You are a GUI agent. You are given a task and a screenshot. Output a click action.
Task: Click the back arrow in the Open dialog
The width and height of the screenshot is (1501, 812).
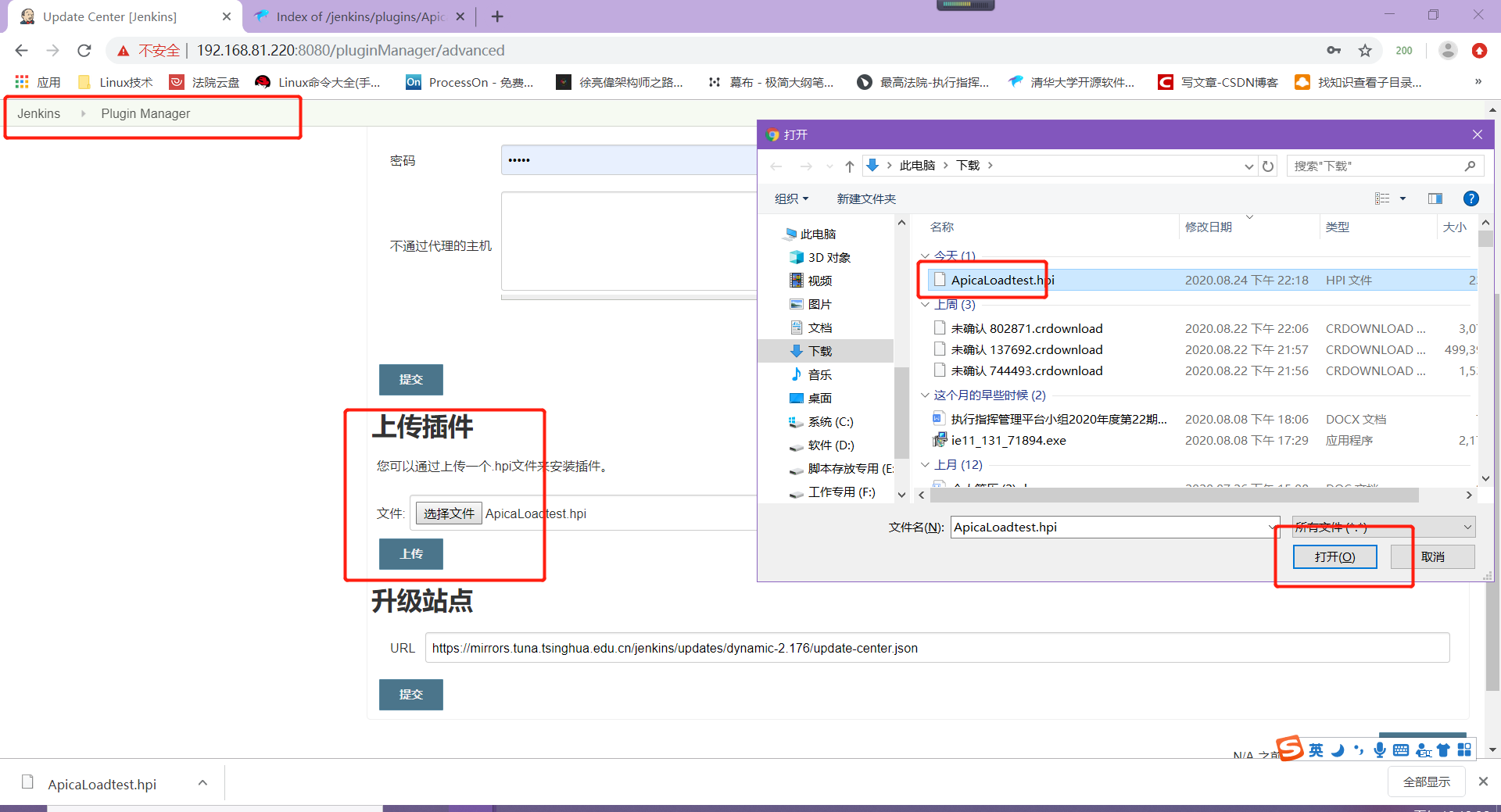coord(776,166)
